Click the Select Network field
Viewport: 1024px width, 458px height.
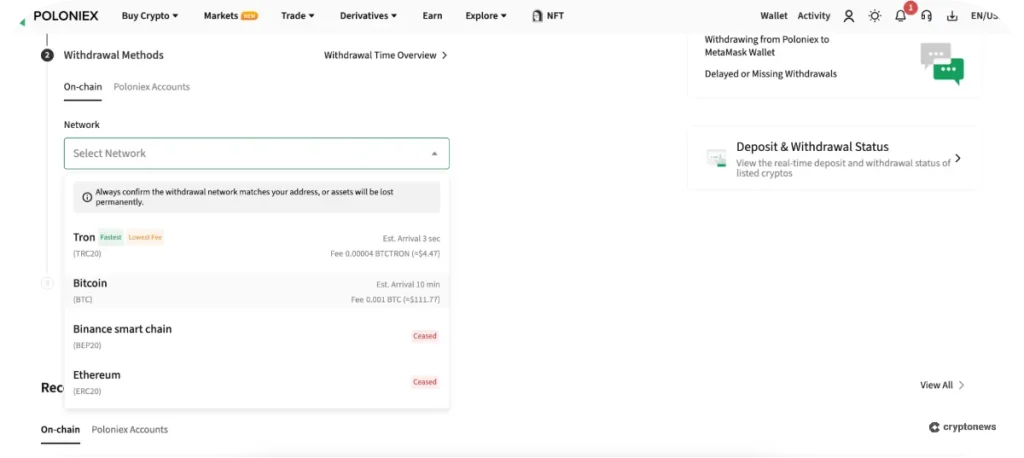(257, 154)
